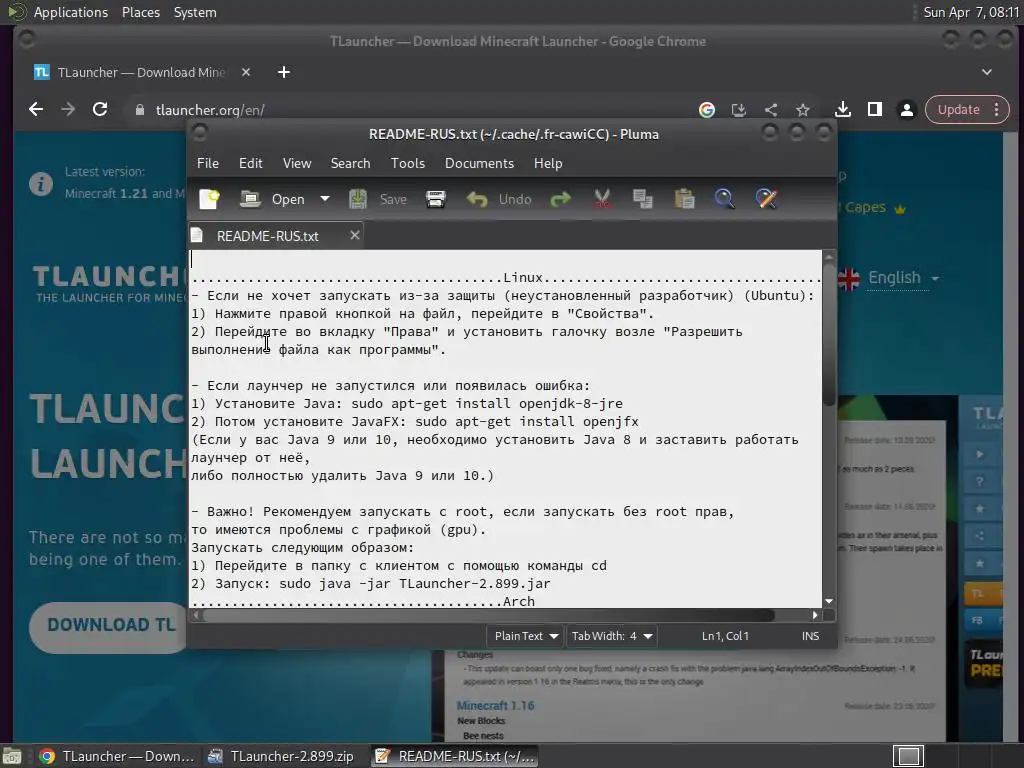Bookmark this page with star icon
1024x768 pixels.
(803, 110)
